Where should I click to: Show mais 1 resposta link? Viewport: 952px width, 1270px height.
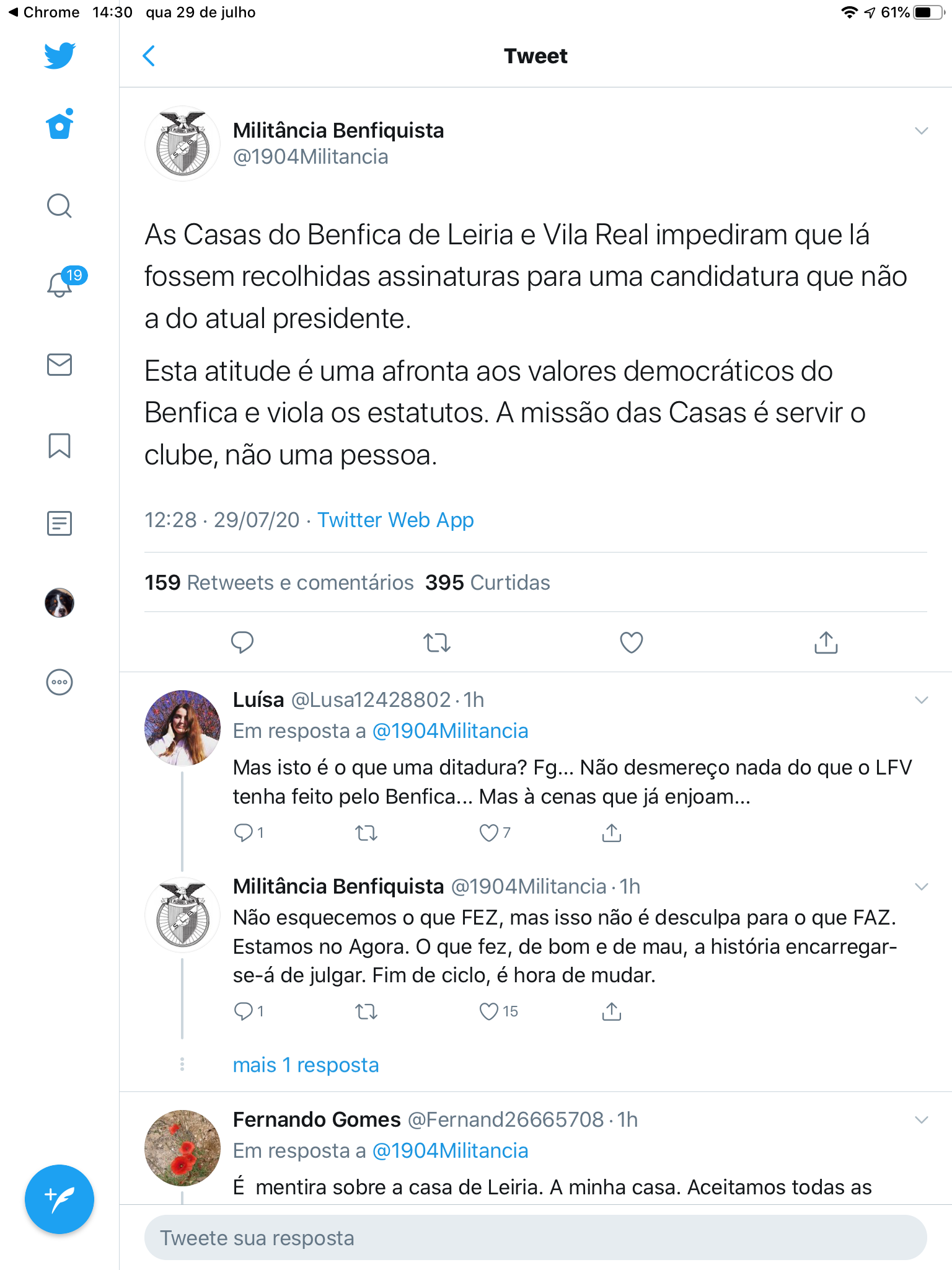306,1065
